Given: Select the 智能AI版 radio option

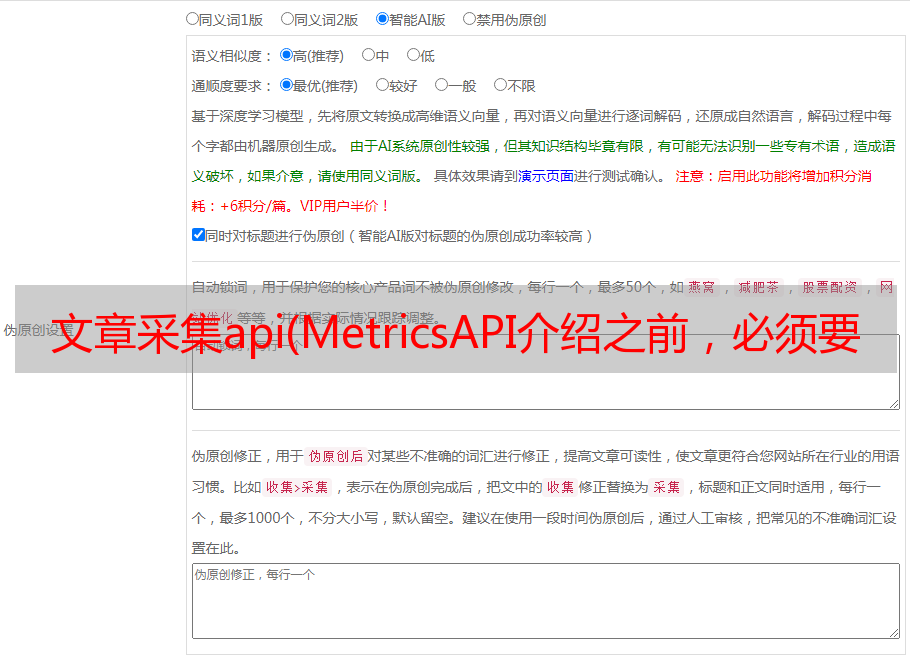Looking at the screenshot, I should click(x=382, y=19).
